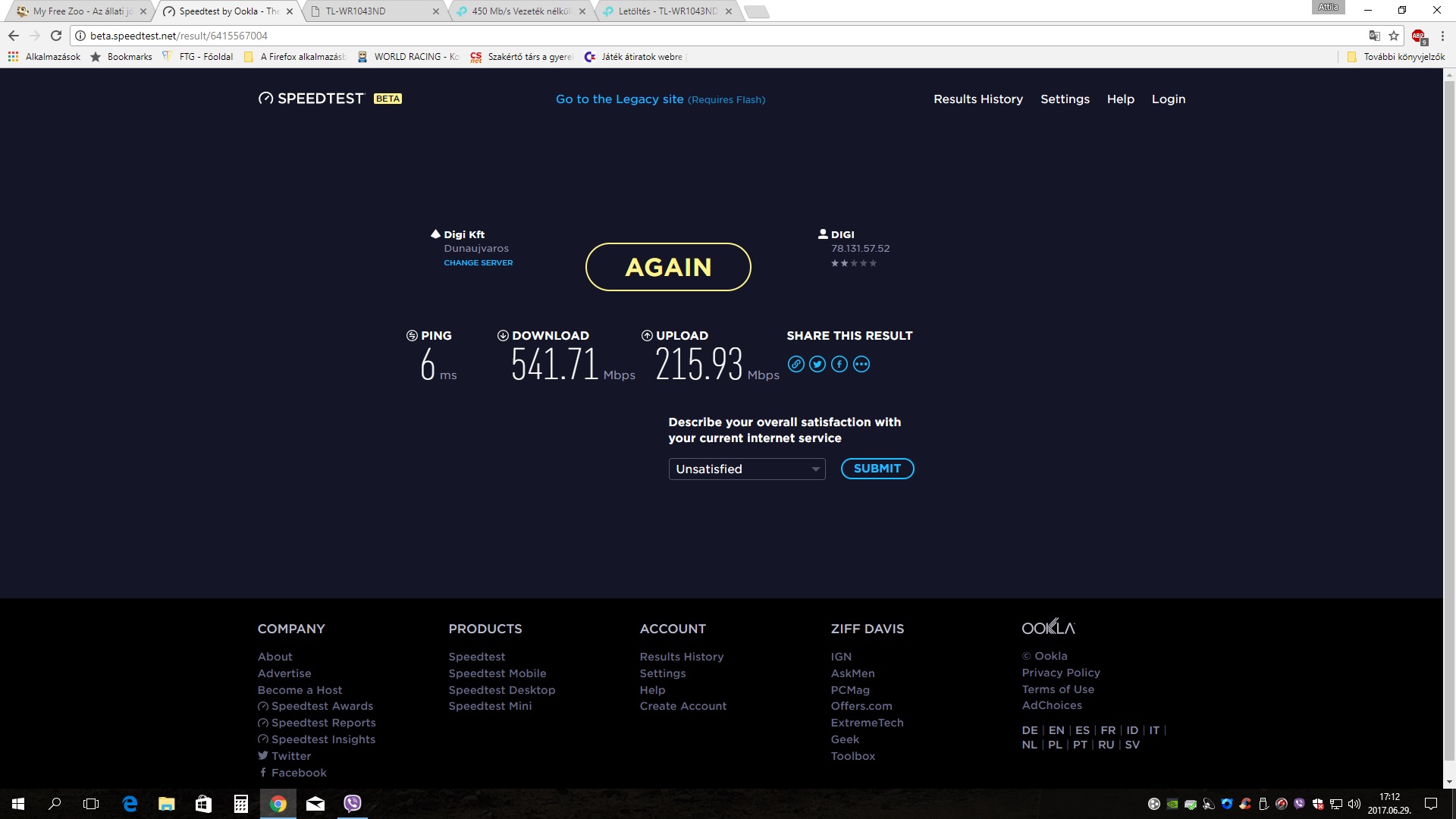Image resolution: width=1456 pixels, height=819 pixels.
Task: Open Become a Host footer link
Action: coord(300,690)
